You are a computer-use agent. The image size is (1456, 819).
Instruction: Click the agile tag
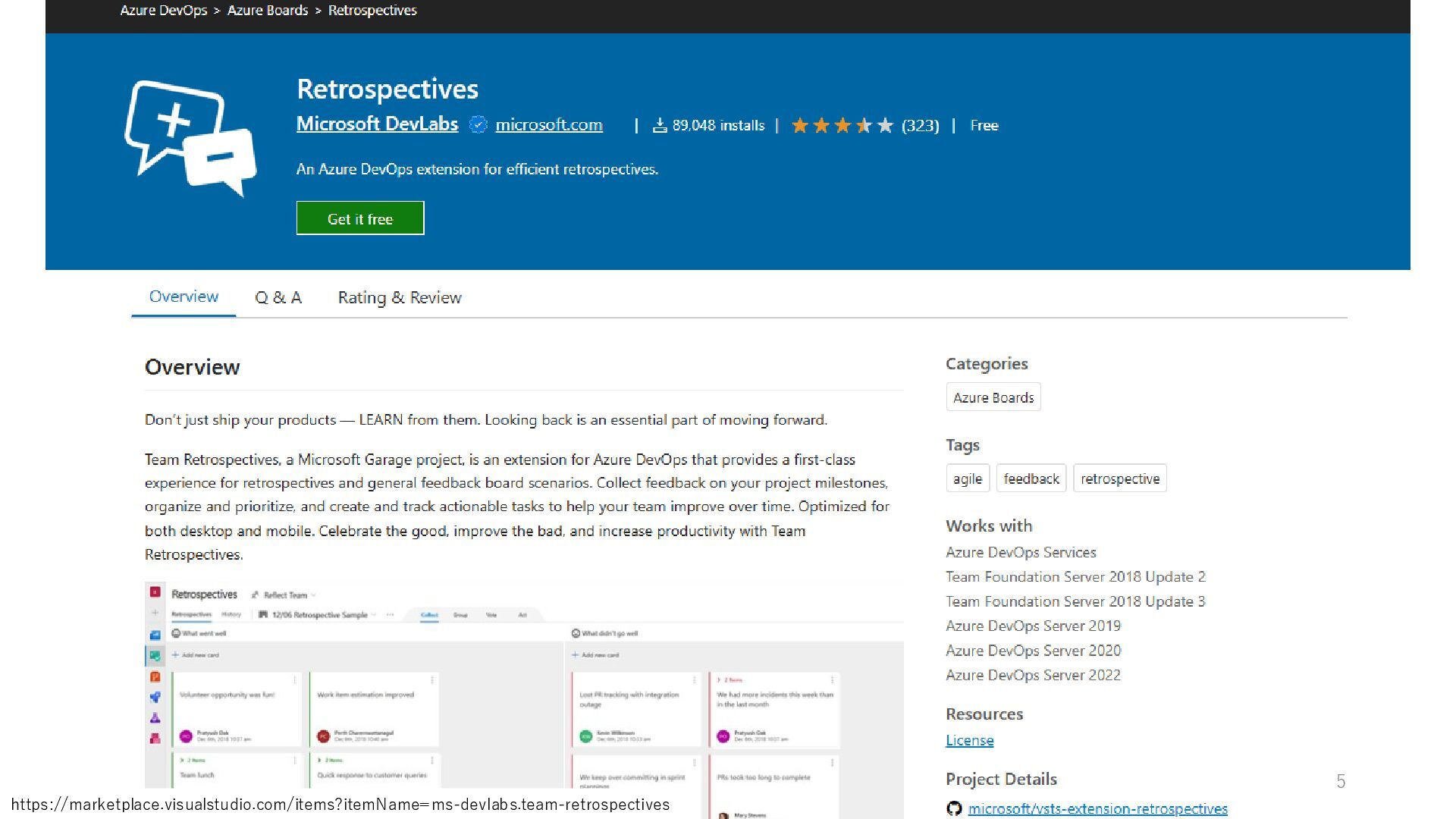coord(967,479)
